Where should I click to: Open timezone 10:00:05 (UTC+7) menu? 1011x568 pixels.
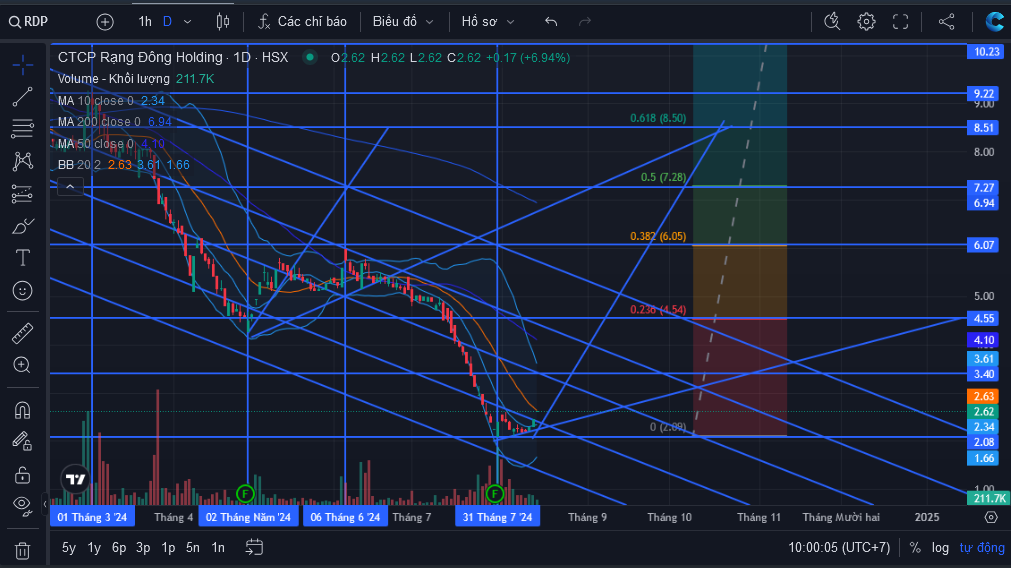pos(839,548)
